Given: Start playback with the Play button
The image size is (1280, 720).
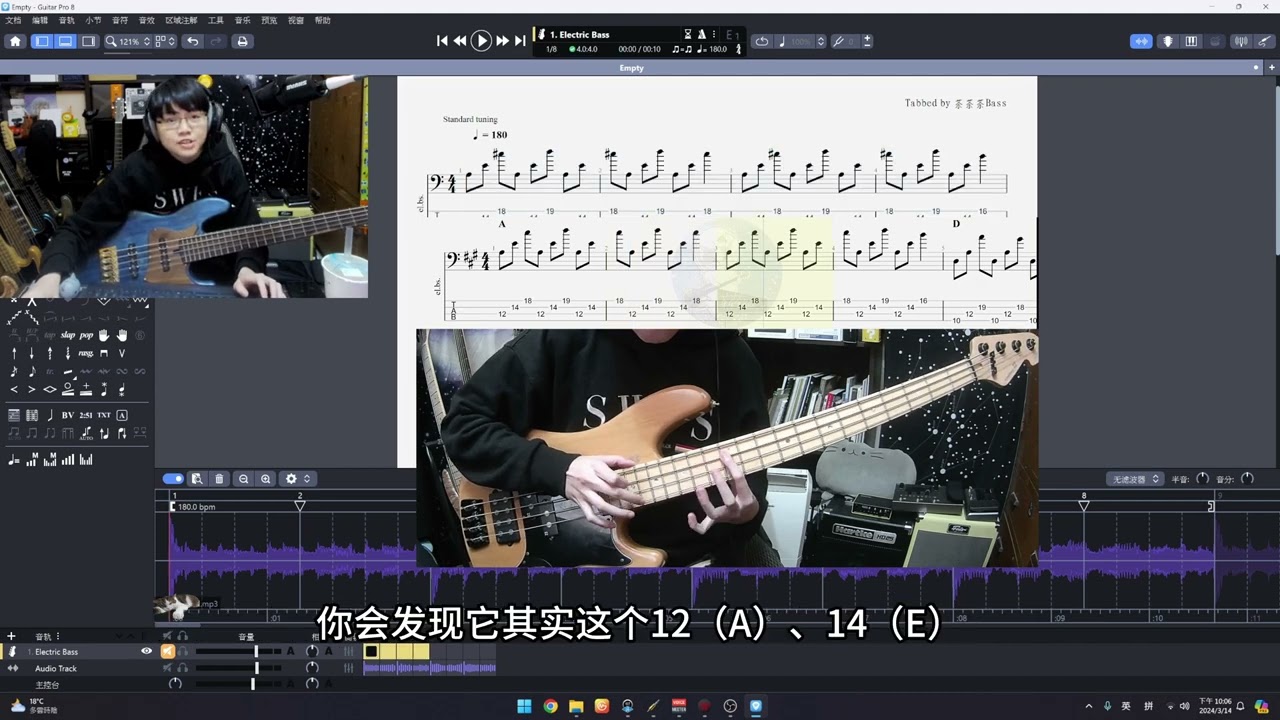Looking at the screenshot, I should (x=481, y=41).
